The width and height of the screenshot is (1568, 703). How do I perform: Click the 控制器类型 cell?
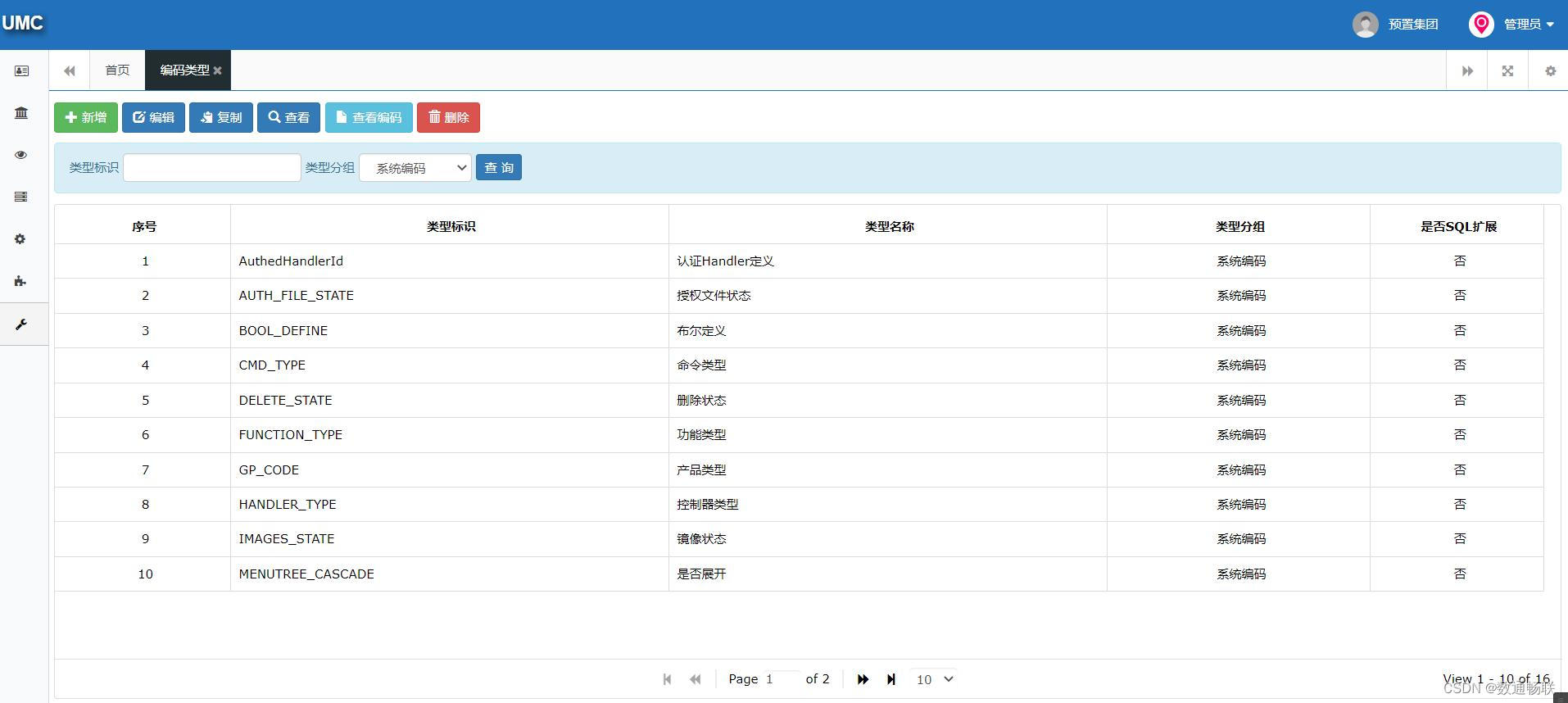pyautogui.click(x=888, y=505)
